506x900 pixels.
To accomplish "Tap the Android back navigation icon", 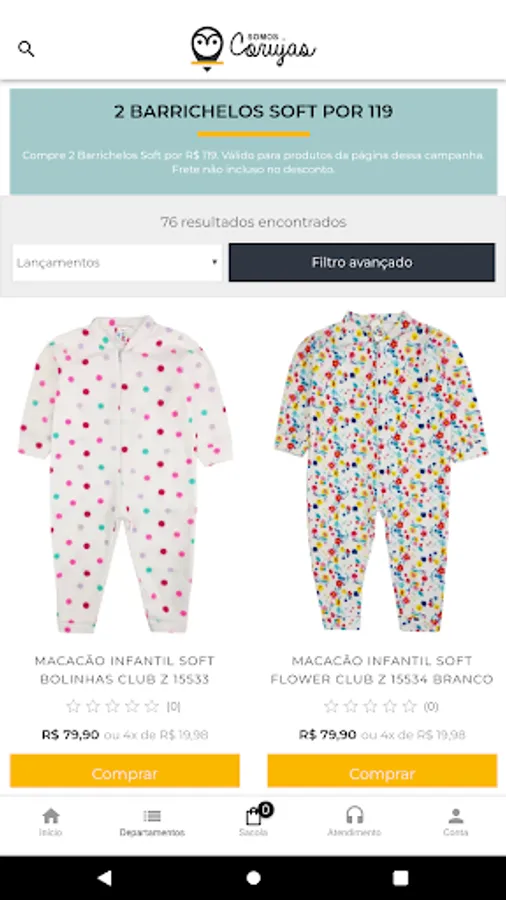I will pyautogui.click(x=104, y=877).
